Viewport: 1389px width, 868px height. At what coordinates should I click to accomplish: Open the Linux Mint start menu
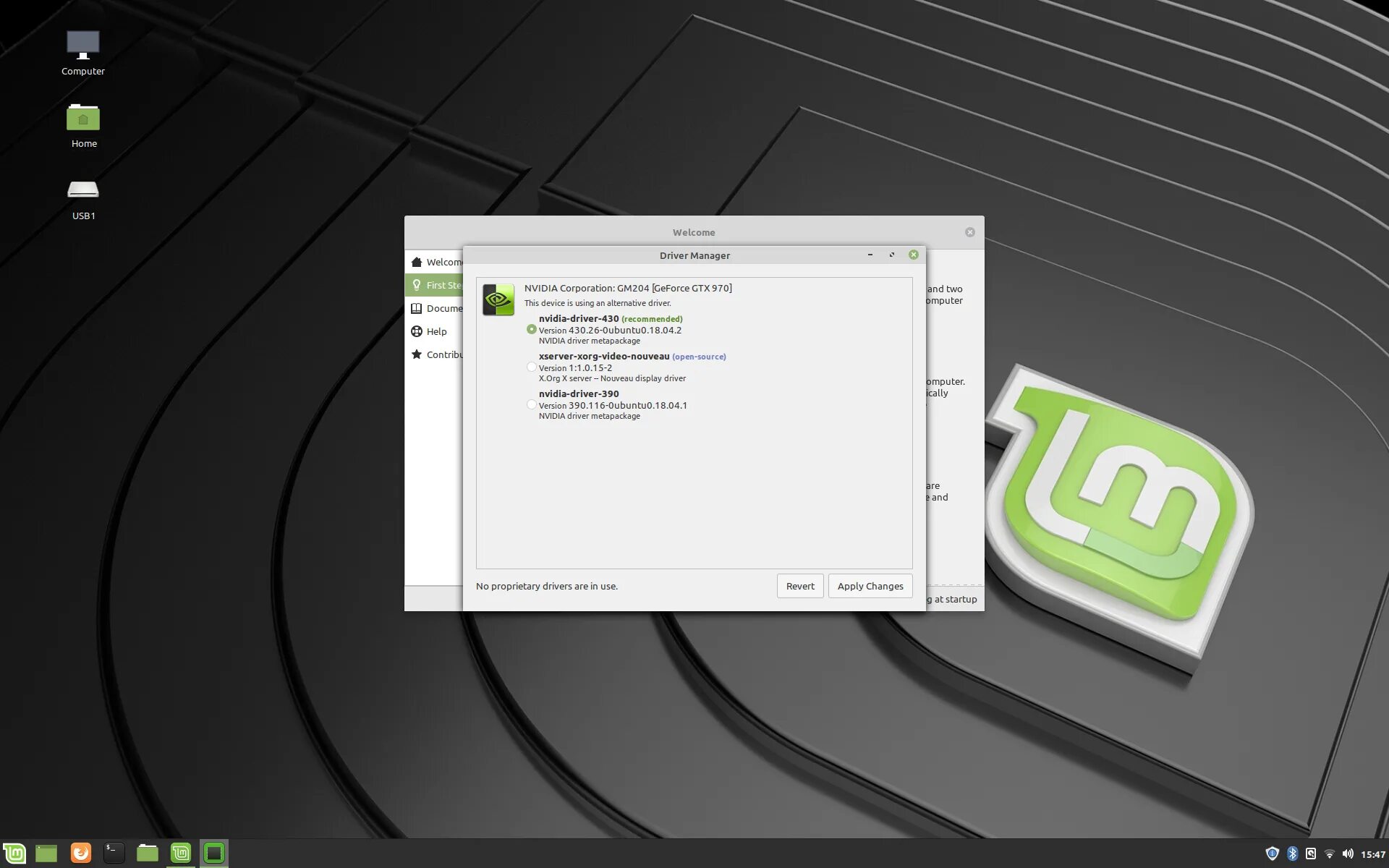(x=14, y=854)
